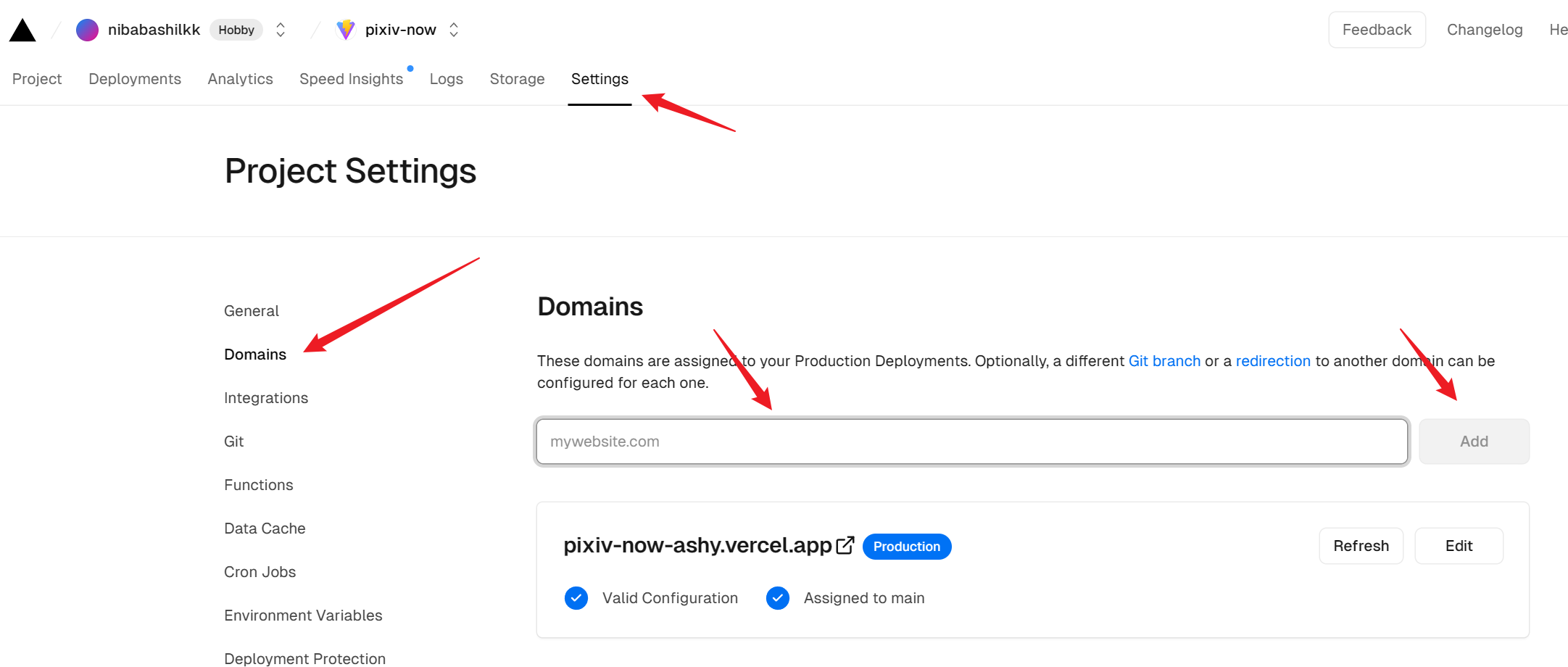
Task: Click Refresh for pixiv-now-ashy.vercel.app
Action: [x=1361, y=546]
